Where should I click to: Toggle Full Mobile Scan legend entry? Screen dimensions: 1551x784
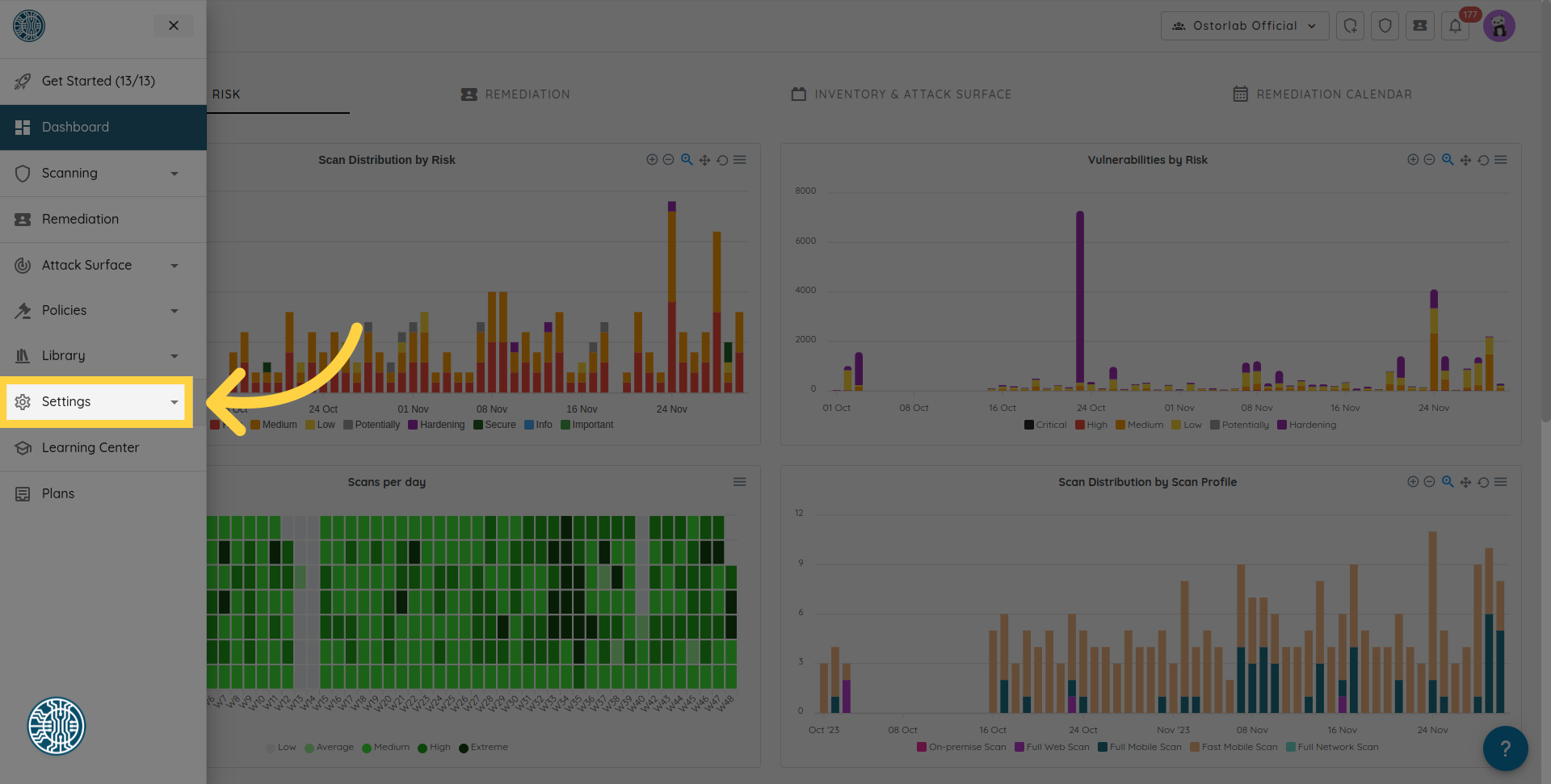coord(1139,747)
